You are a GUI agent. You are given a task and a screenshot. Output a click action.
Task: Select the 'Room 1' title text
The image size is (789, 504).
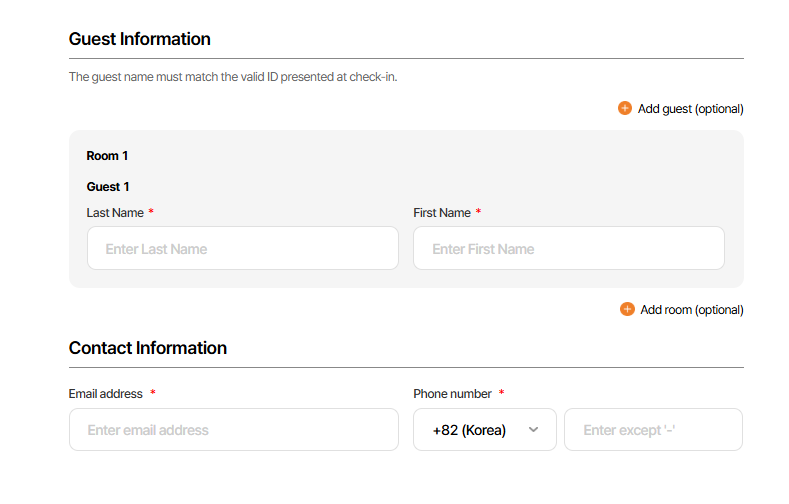pos(107,156)
